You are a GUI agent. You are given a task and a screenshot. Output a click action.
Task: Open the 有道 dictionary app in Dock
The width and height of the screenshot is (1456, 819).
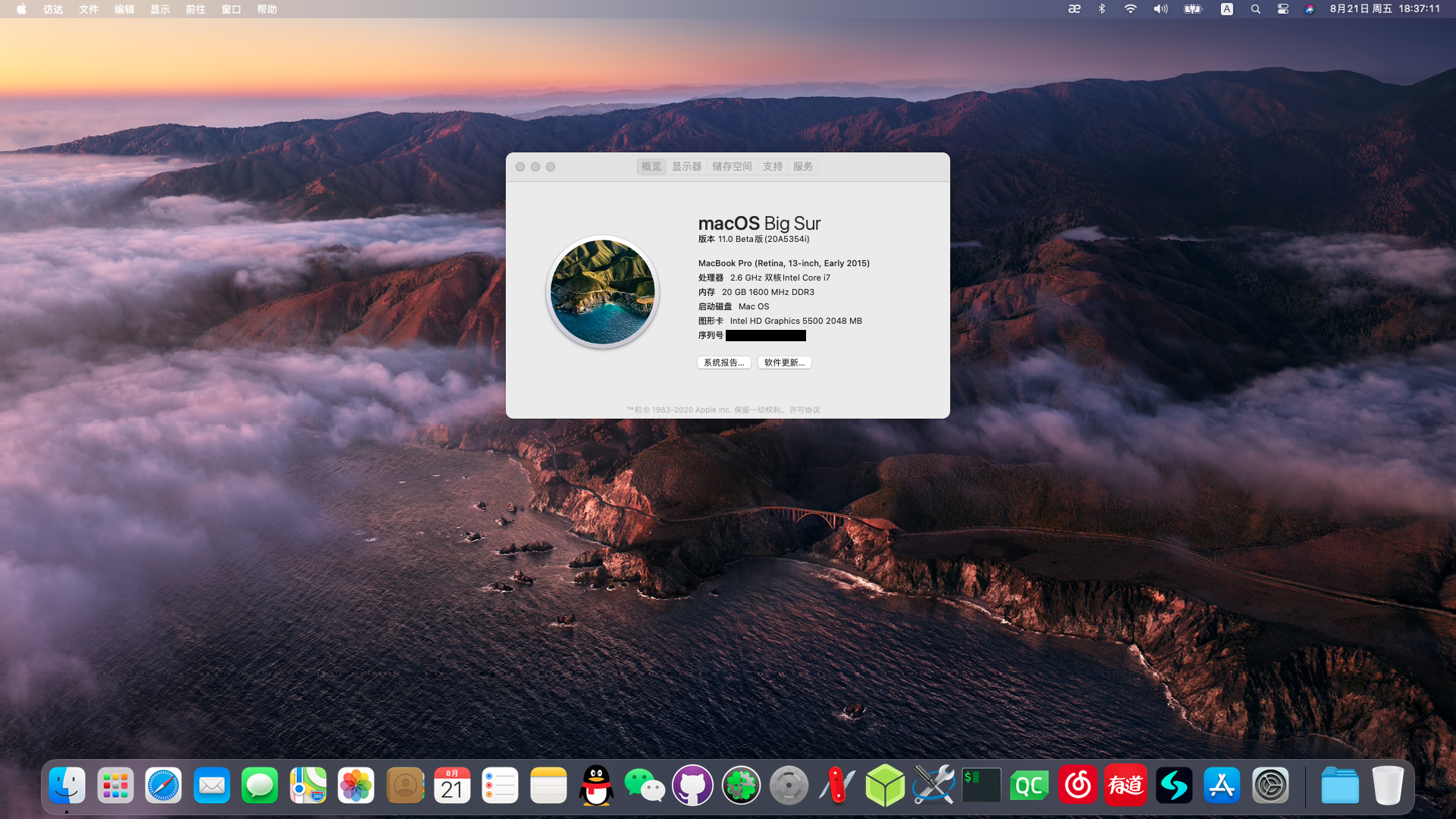[1125, 786]
